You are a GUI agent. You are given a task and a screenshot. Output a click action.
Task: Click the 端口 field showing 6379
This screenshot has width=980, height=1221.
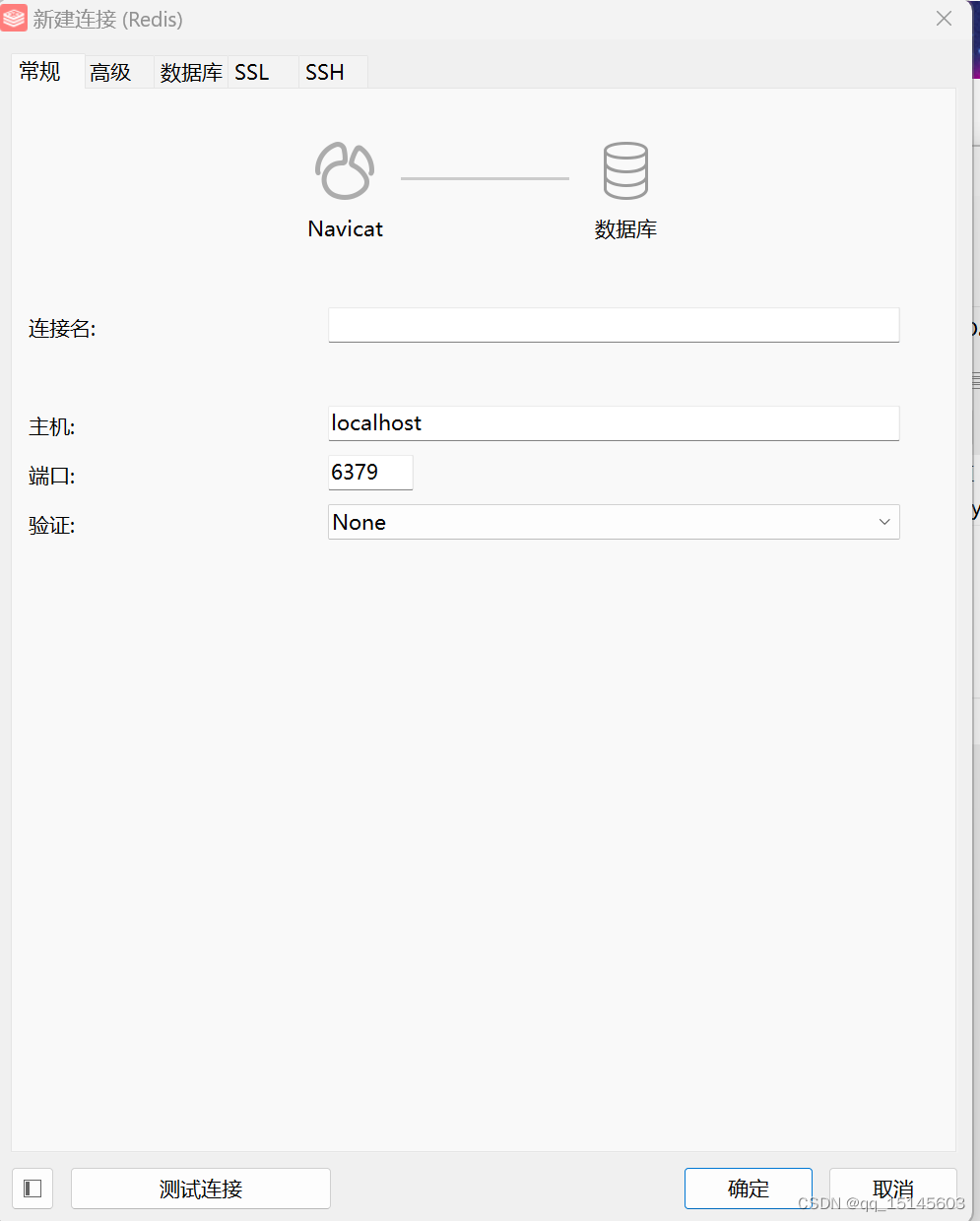pyautogui.click(x=370, y=473)
